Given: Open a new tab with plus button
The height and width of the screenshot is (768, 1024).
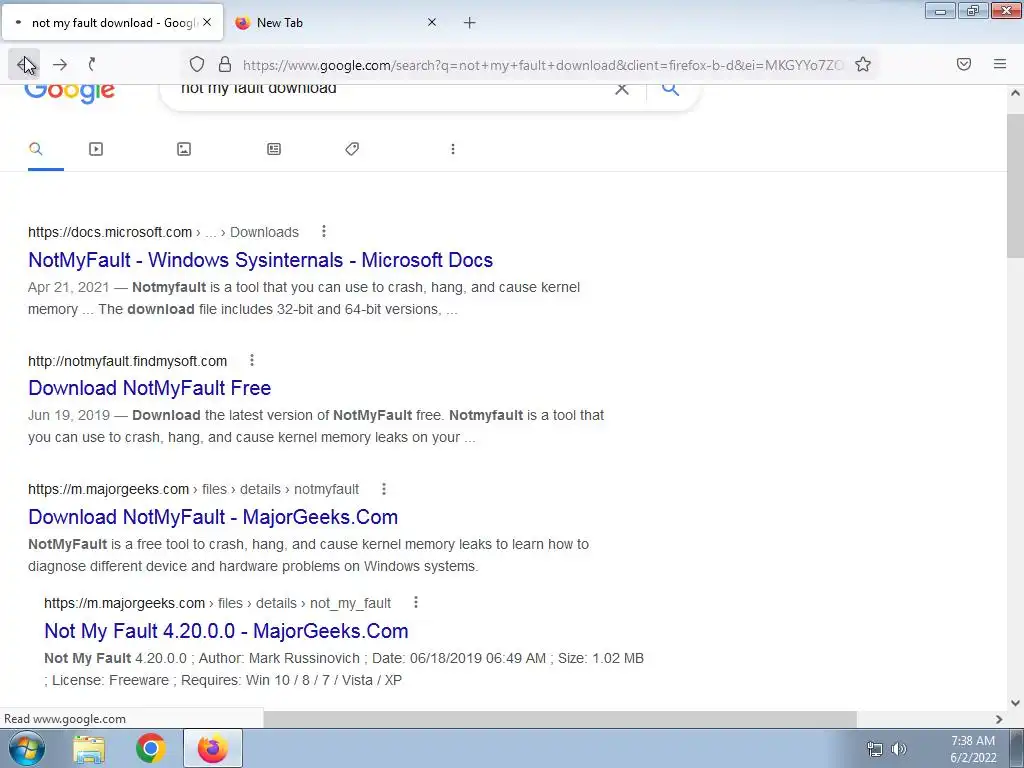Looking at the screenshot, I should (x=470, y=23).
